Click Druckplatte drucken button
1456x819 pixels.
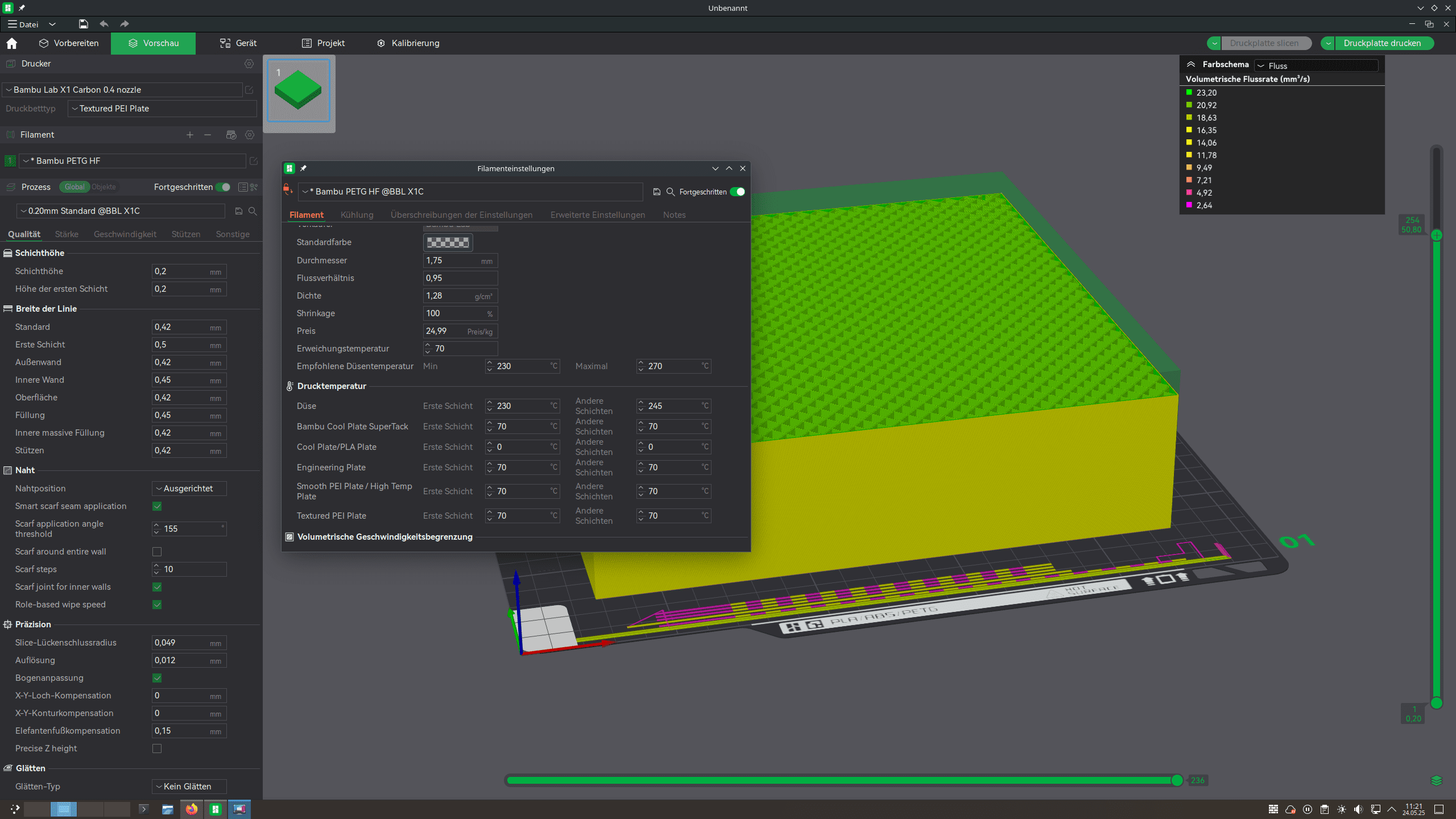point(1382,43)
